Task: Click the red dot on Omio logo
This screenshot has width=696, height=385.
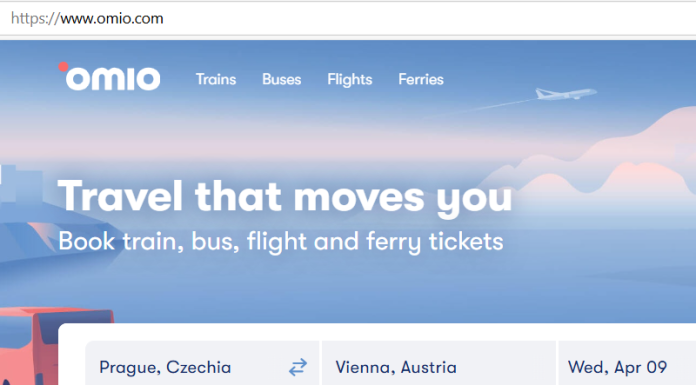Action: pos(63,67)
